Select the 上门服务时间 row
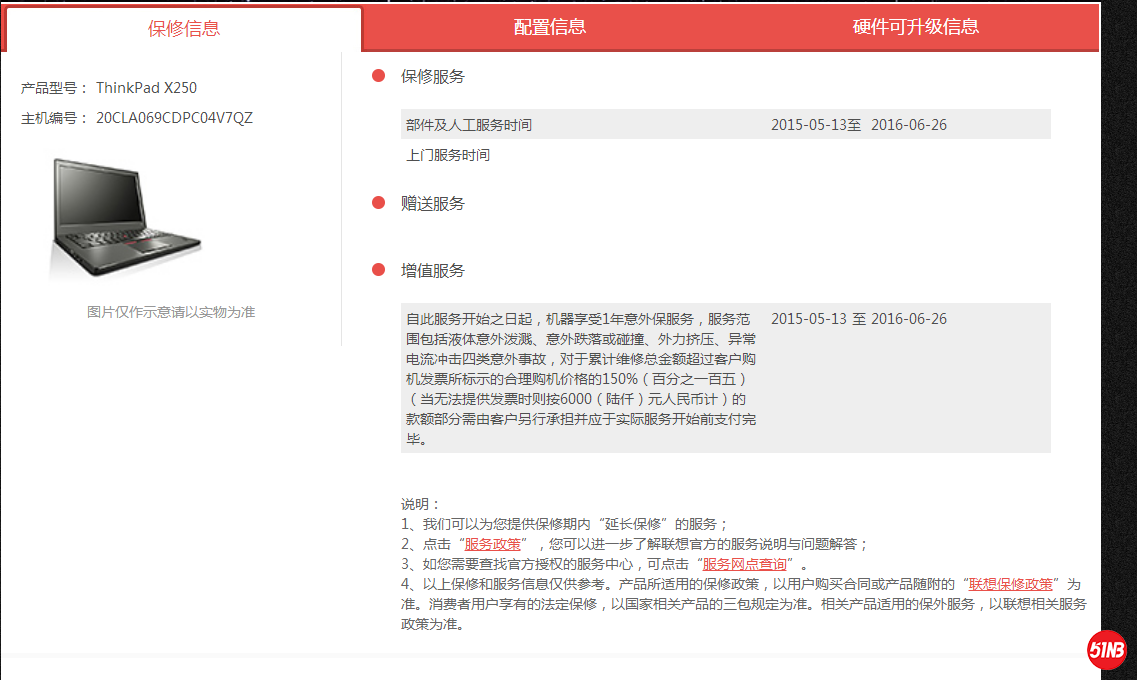 448,156
